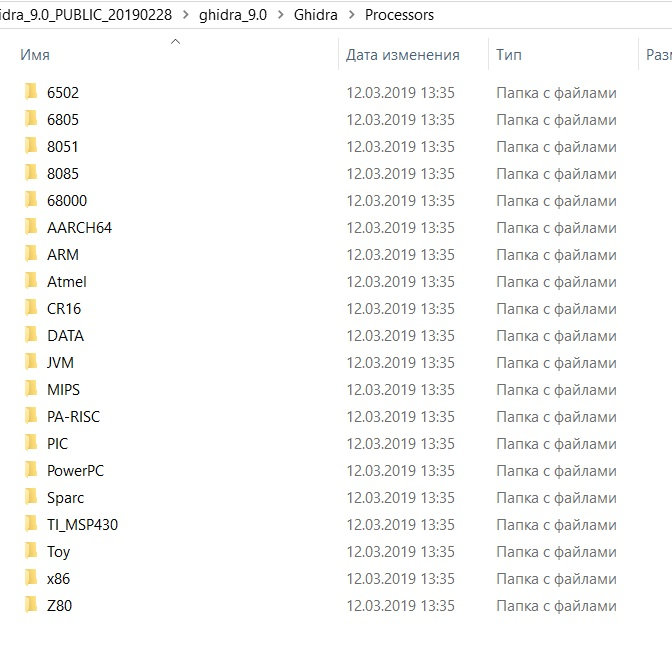Navigate to the ghidra_9.0_PUBLIC_20190228 breadcrumb

[86, 15]
